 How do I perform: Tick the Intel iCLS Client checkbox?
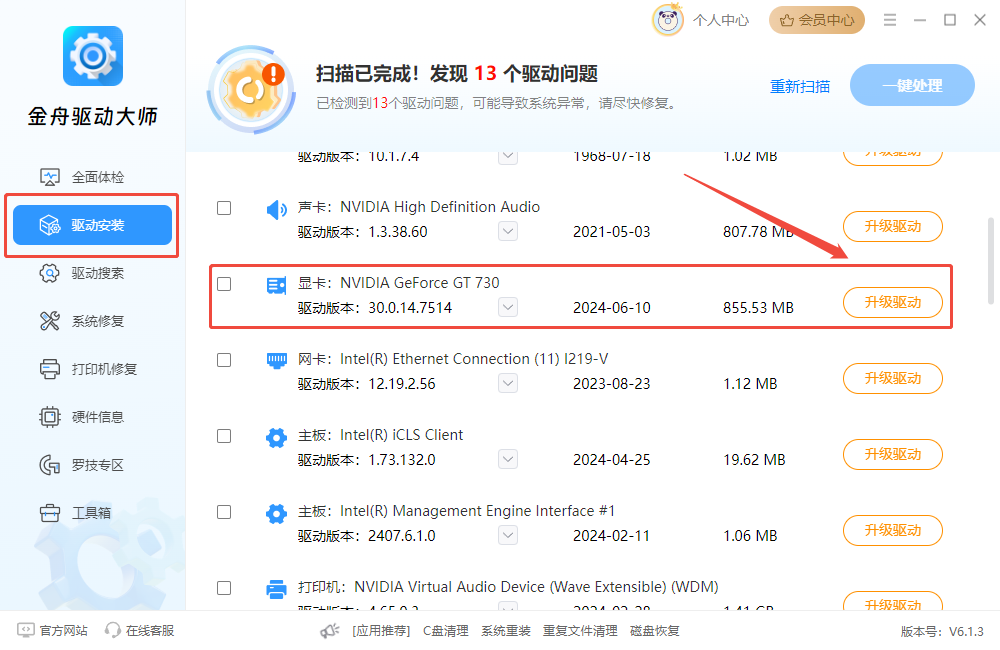tap(224, 436)
